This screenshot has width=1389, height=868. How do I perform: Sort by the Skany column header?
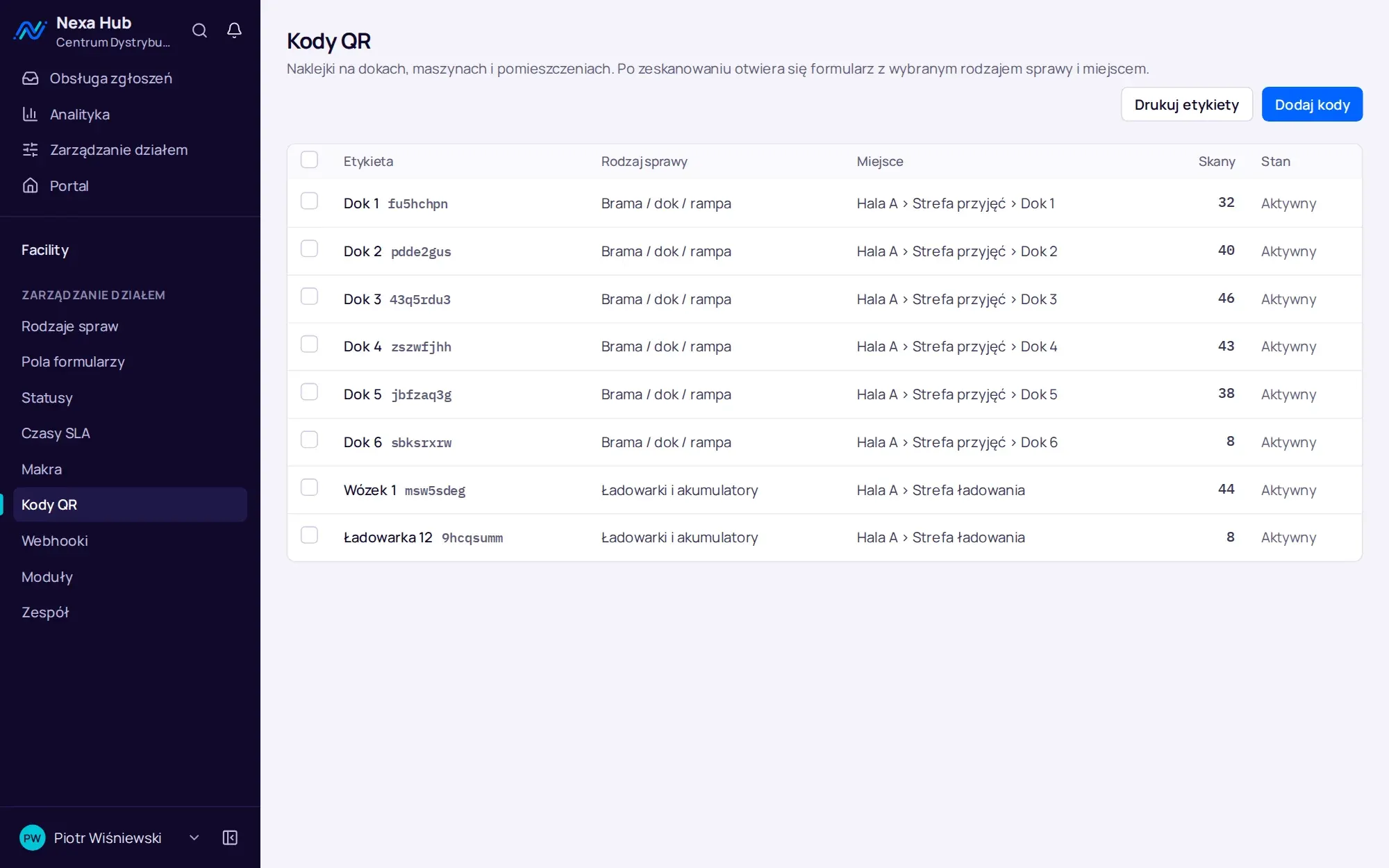pos(1217,161)
